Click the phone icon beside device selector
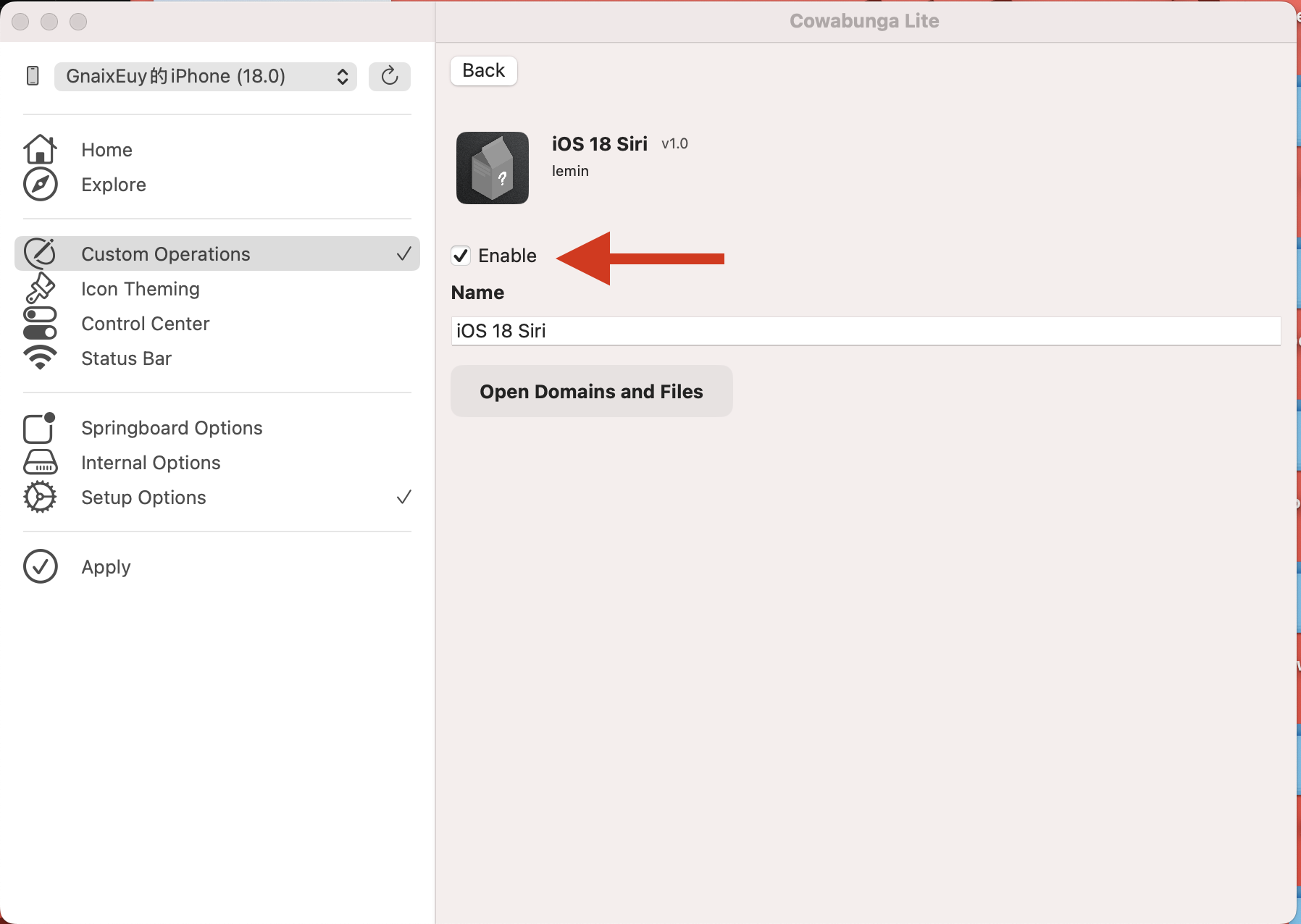Image resolution: width=1301 pixels, height=924 pixels. (33, 76)
